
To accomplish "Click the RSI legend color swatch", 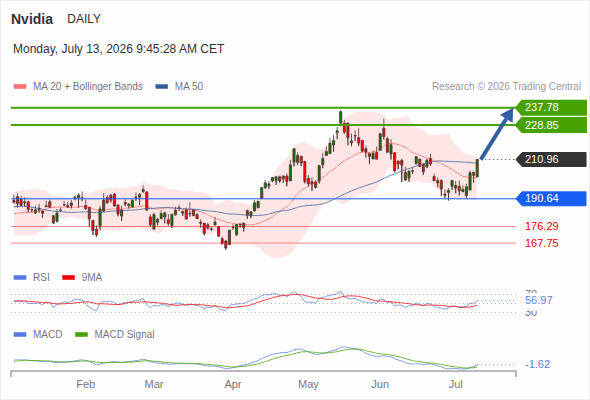I will click(20, 278).
